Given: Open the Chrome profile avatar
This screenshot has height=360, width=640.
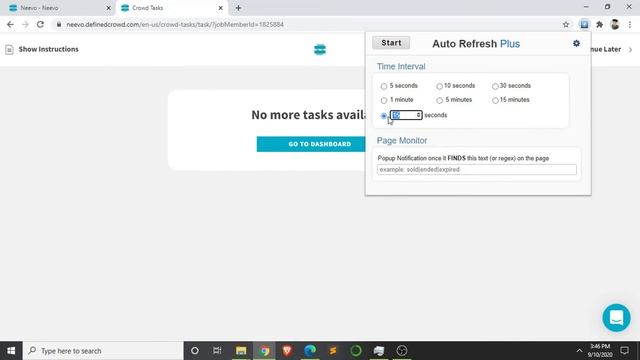Looking at the screenshot, I should (x=615, y=24).
